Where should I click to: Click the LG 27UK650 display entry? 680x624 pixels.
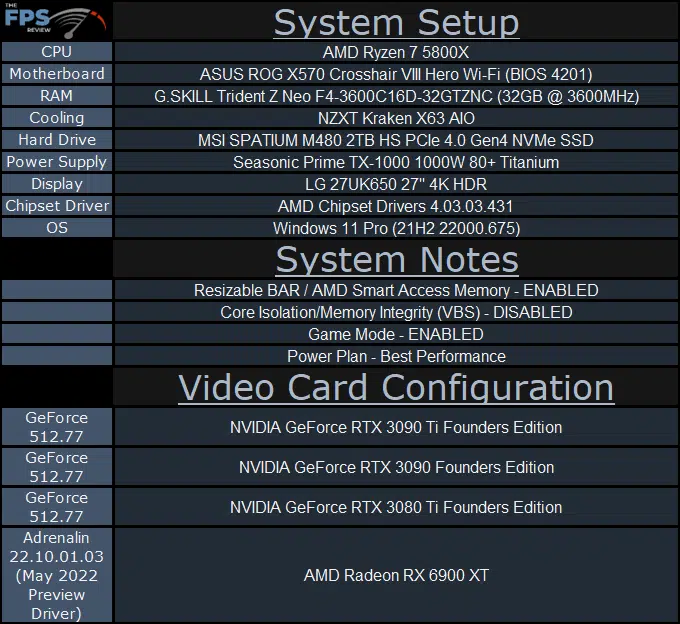[396, 184]
